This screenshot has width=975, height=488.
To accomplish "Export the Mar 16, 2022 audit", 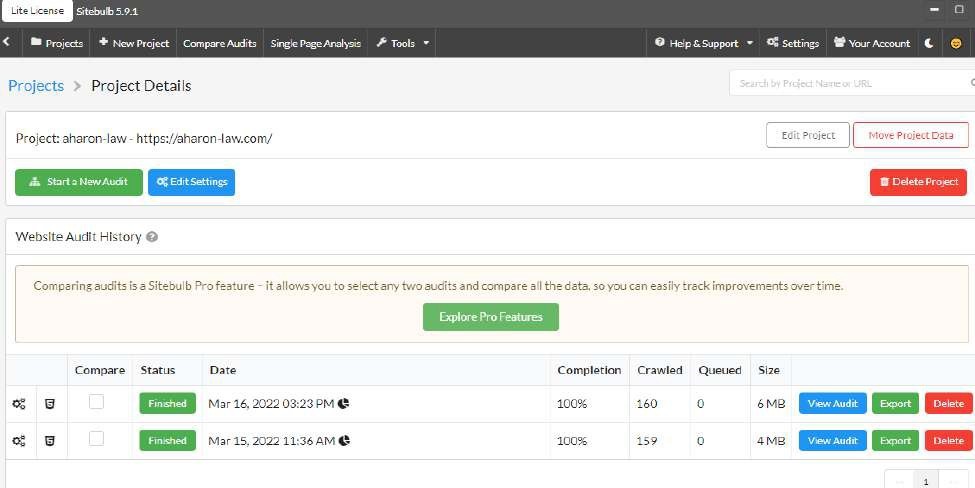I will coord(895,403).
